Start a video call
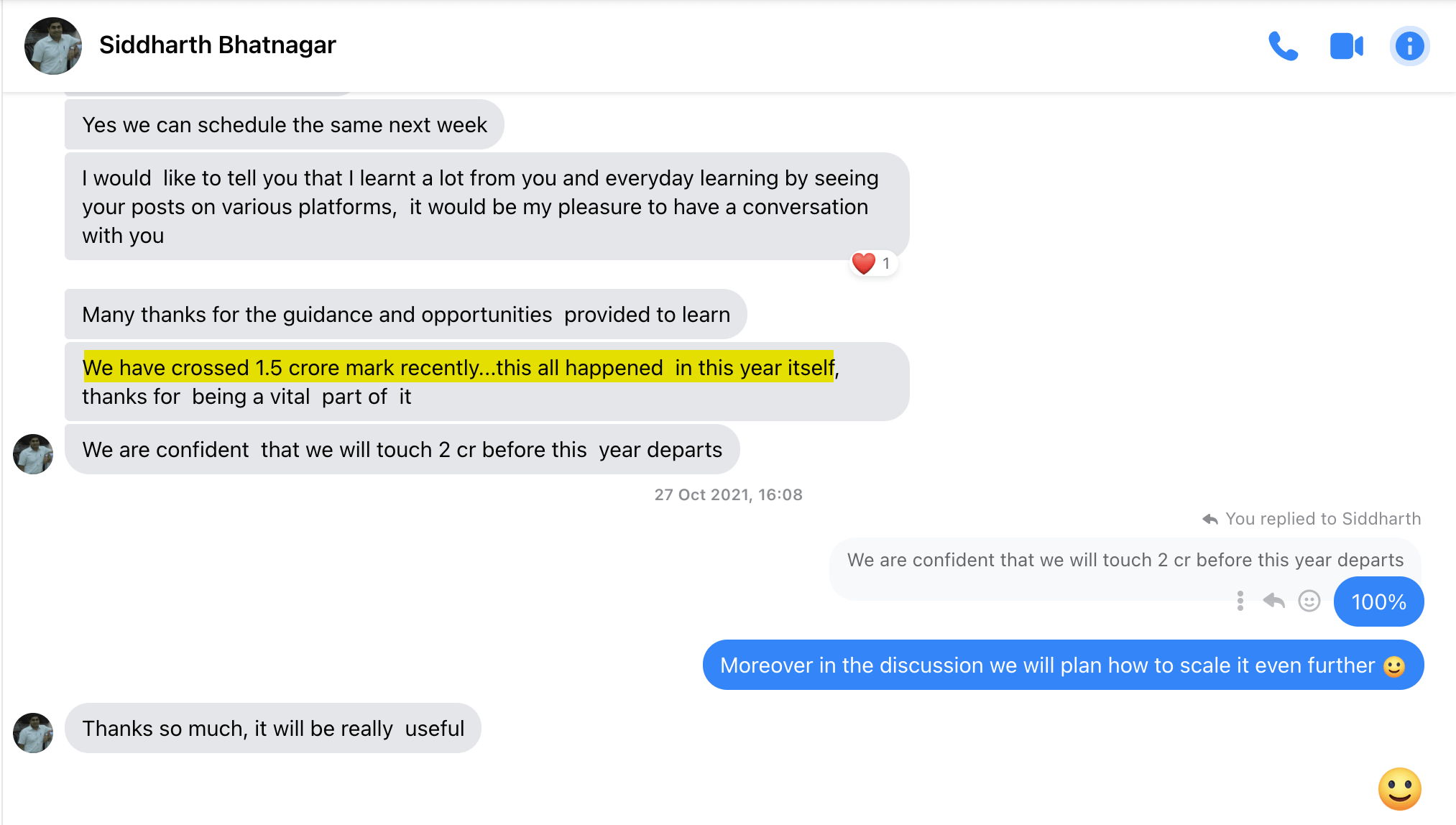 [x=1346, y=47]
